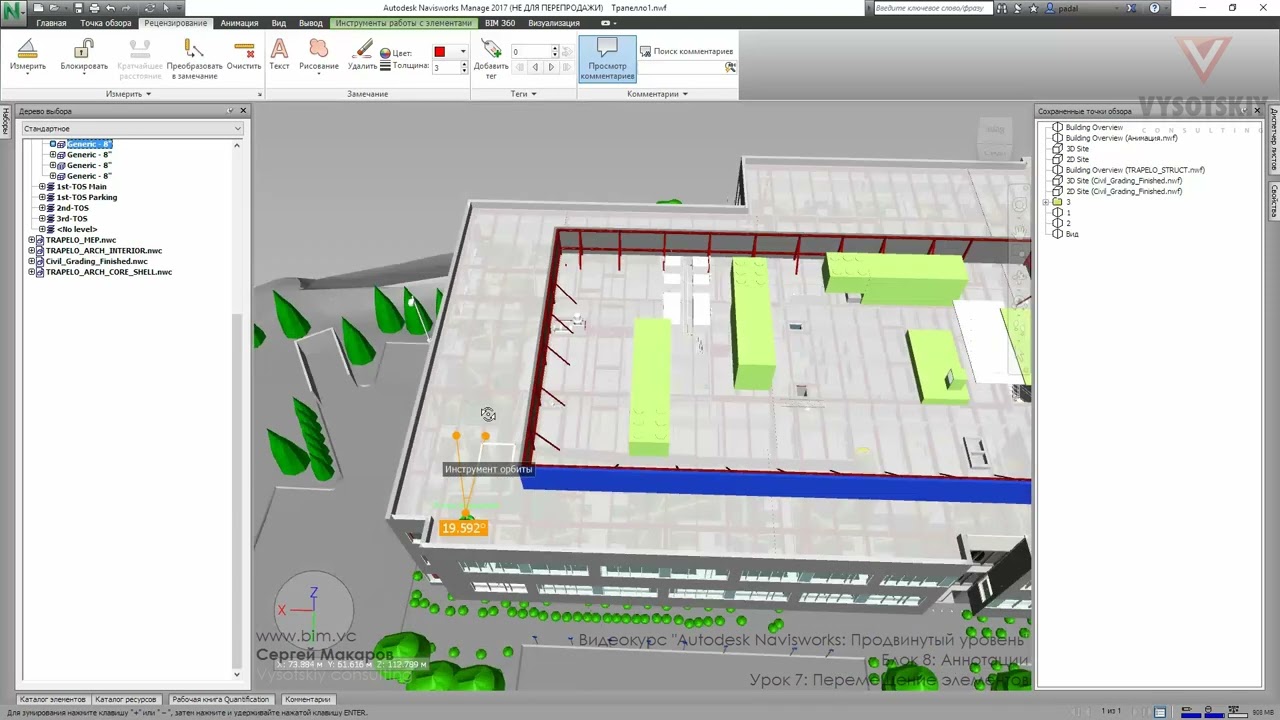Screen dimensions: 1280x720
Task: Click the Erase (Удалить) redline icon
Action: (x=362, y=56)
